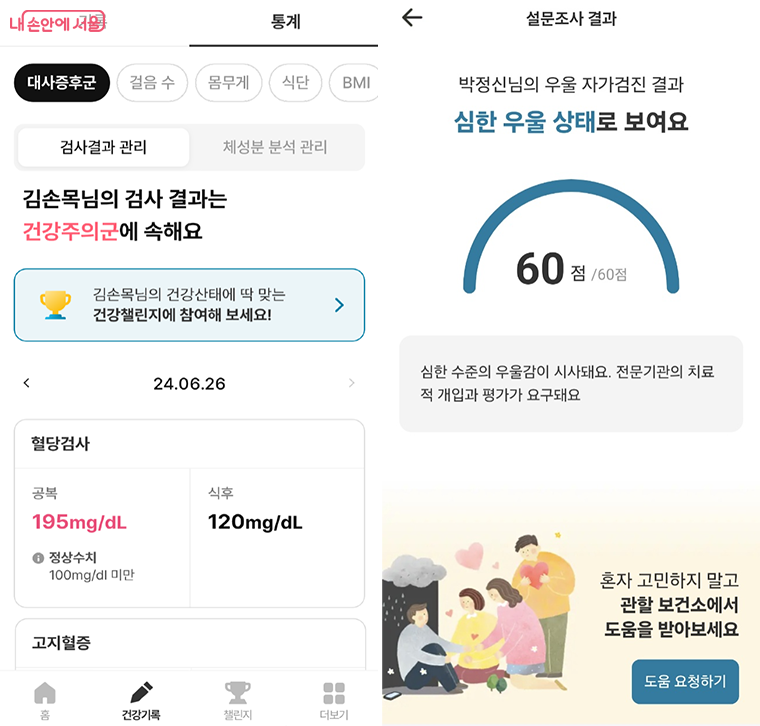Select the 몸무게 filter chip
This screenshot has width=760, height=726.
pos(229,82)
